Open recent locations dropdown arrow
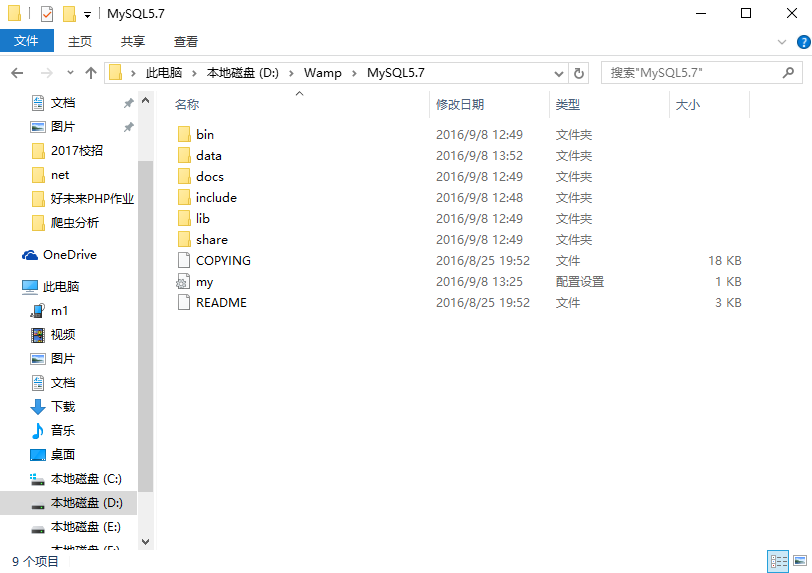This screenshot has width=812, height=573. click(70, 73)
